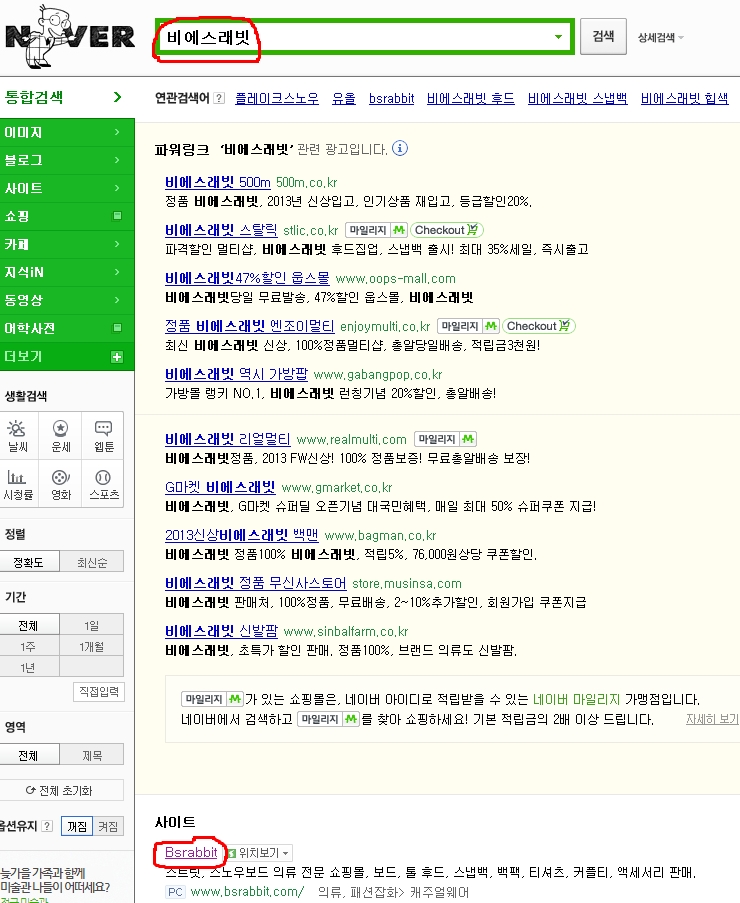This screenshot has height=903, width=740.
Task: Set period filter to 1개월
Action: (92, 647)
